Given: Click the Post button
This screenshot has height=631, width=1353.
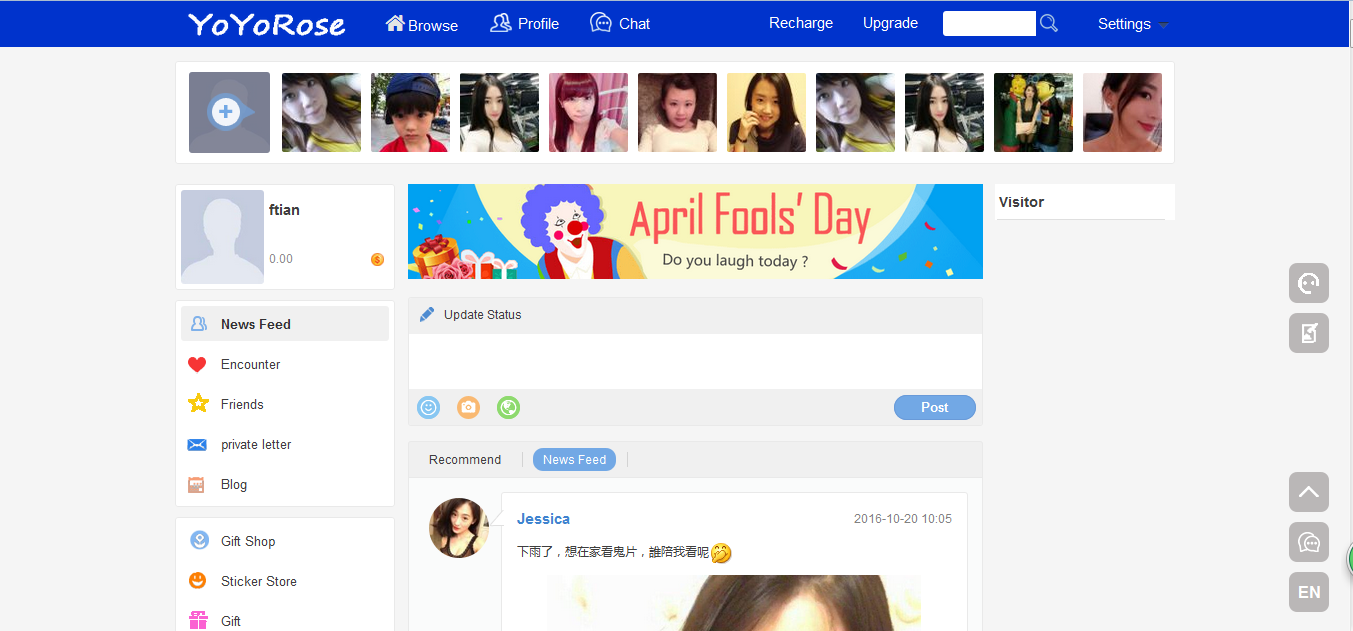Looking at the screenshot, I should pos(935,407).
